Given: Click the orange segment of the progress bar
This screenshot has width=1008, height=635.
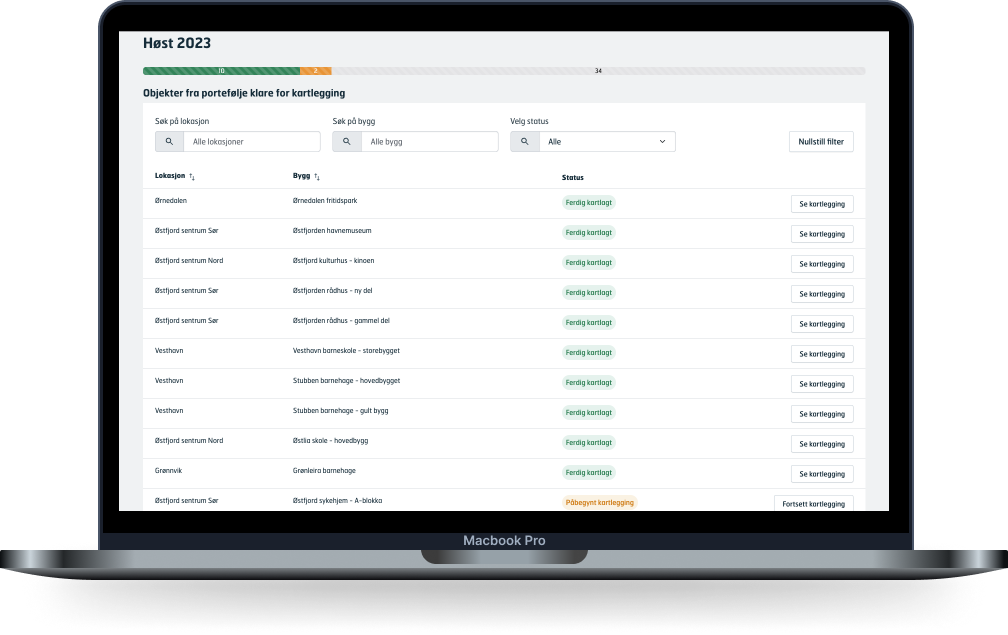Looking at the screenshot, I should click(x=315, y=71).
